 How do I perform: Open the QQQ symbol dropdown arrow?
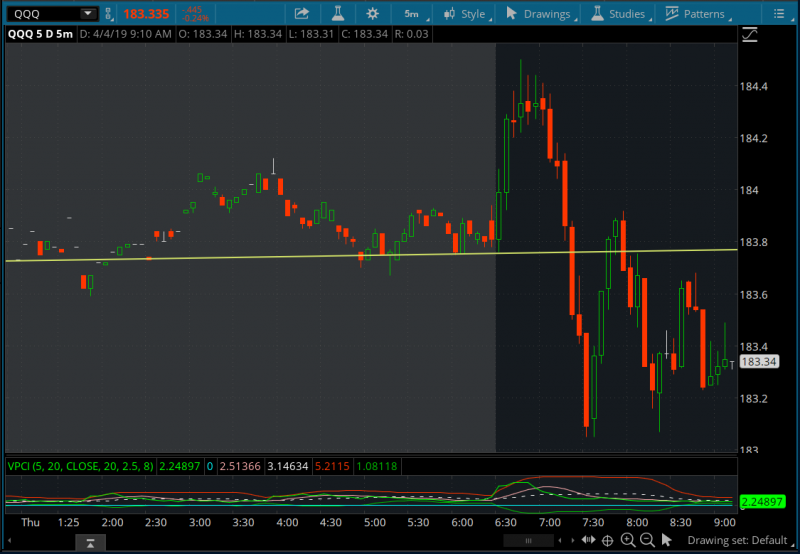(x=87, y=14)
